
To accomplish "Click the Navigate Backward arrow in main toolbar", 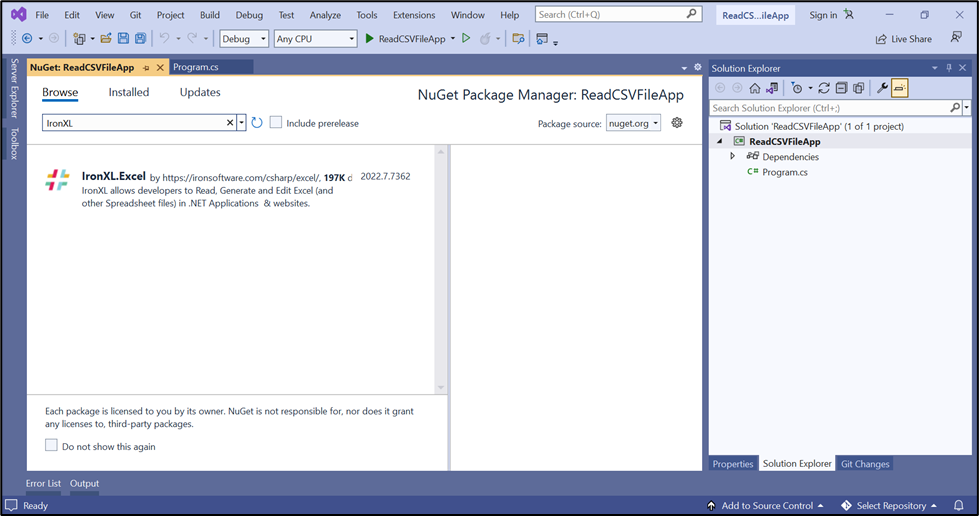I will coord(27,39).
